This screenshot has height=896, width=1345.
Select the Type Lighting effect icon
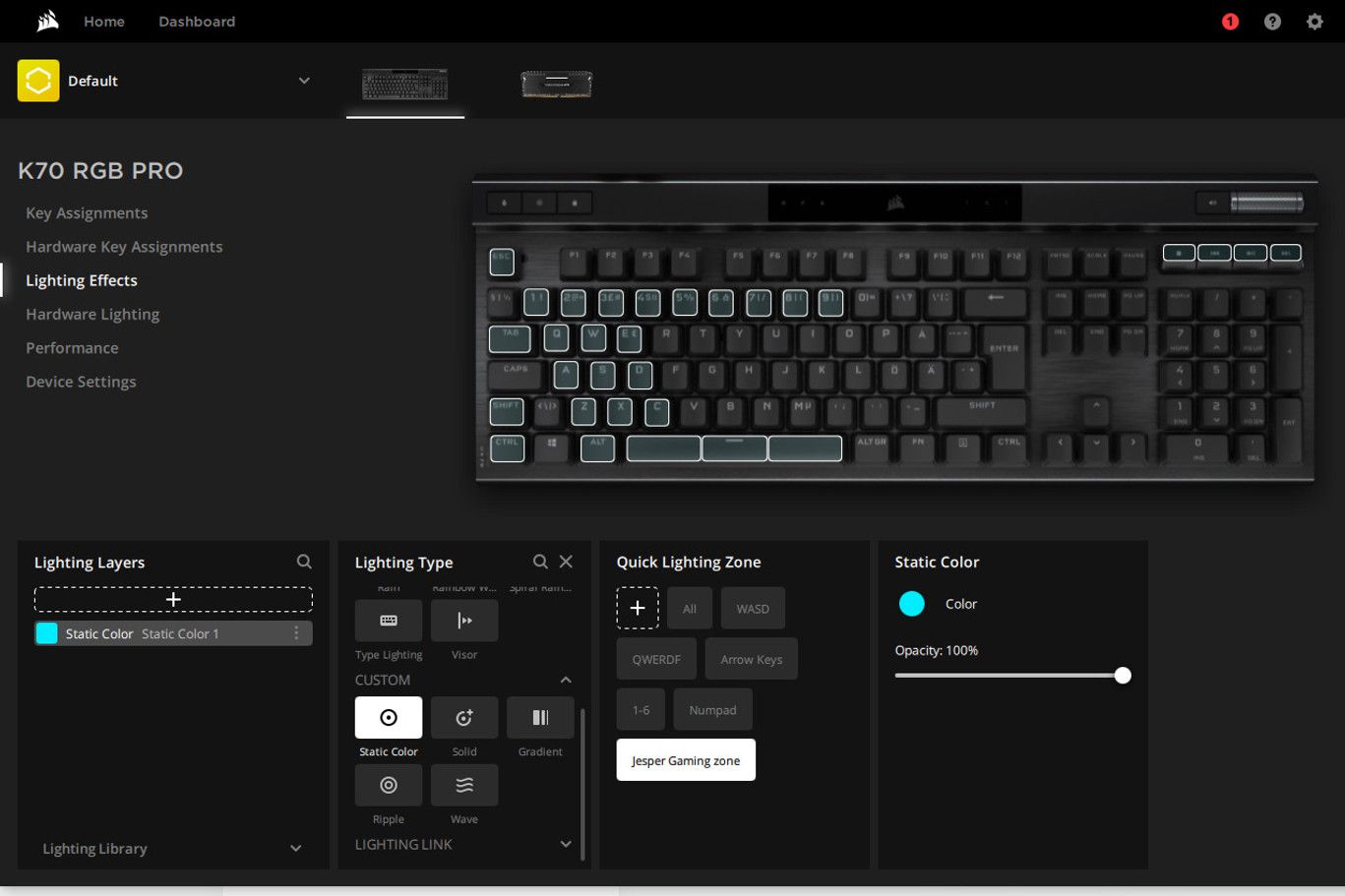(x=389, y=621)
